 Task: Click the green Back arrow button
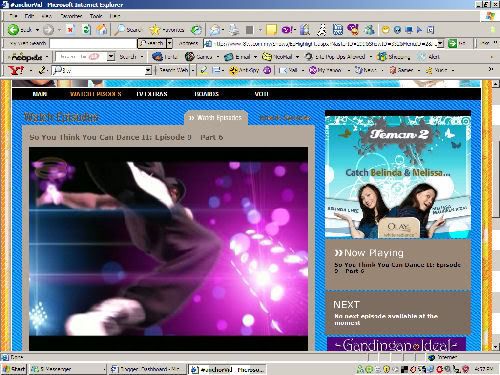[x=13, y=30]
